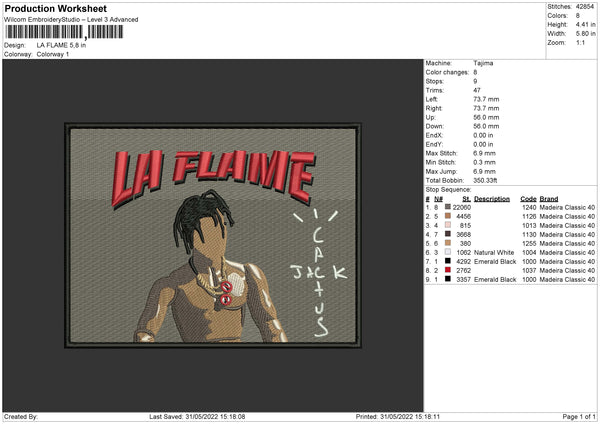This screenshot has width=600, height=424.
Task: Select the 'Stop Sequence:' heading
Action: (x=448, y=190)
